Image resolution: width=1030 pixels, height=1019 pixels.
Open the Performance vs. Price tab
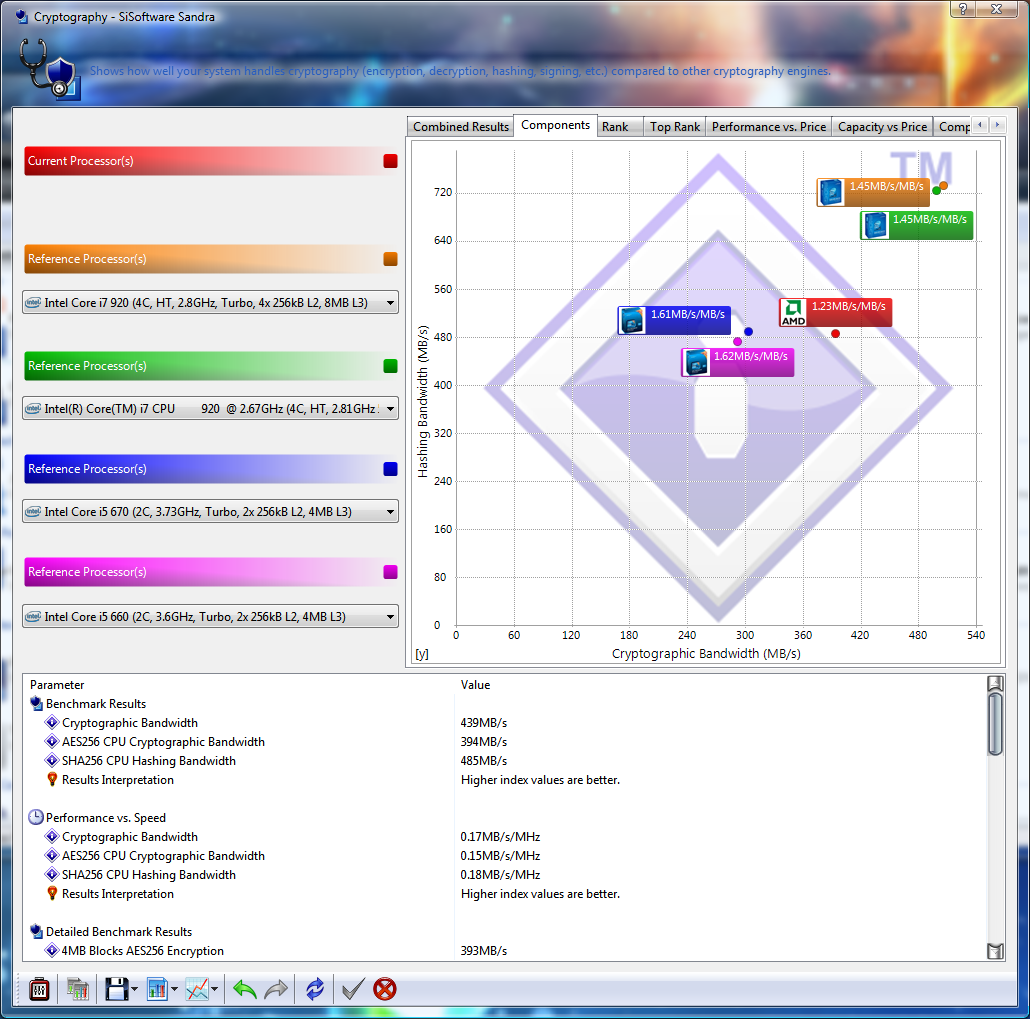pyautogui.click(x=768, y=127)
